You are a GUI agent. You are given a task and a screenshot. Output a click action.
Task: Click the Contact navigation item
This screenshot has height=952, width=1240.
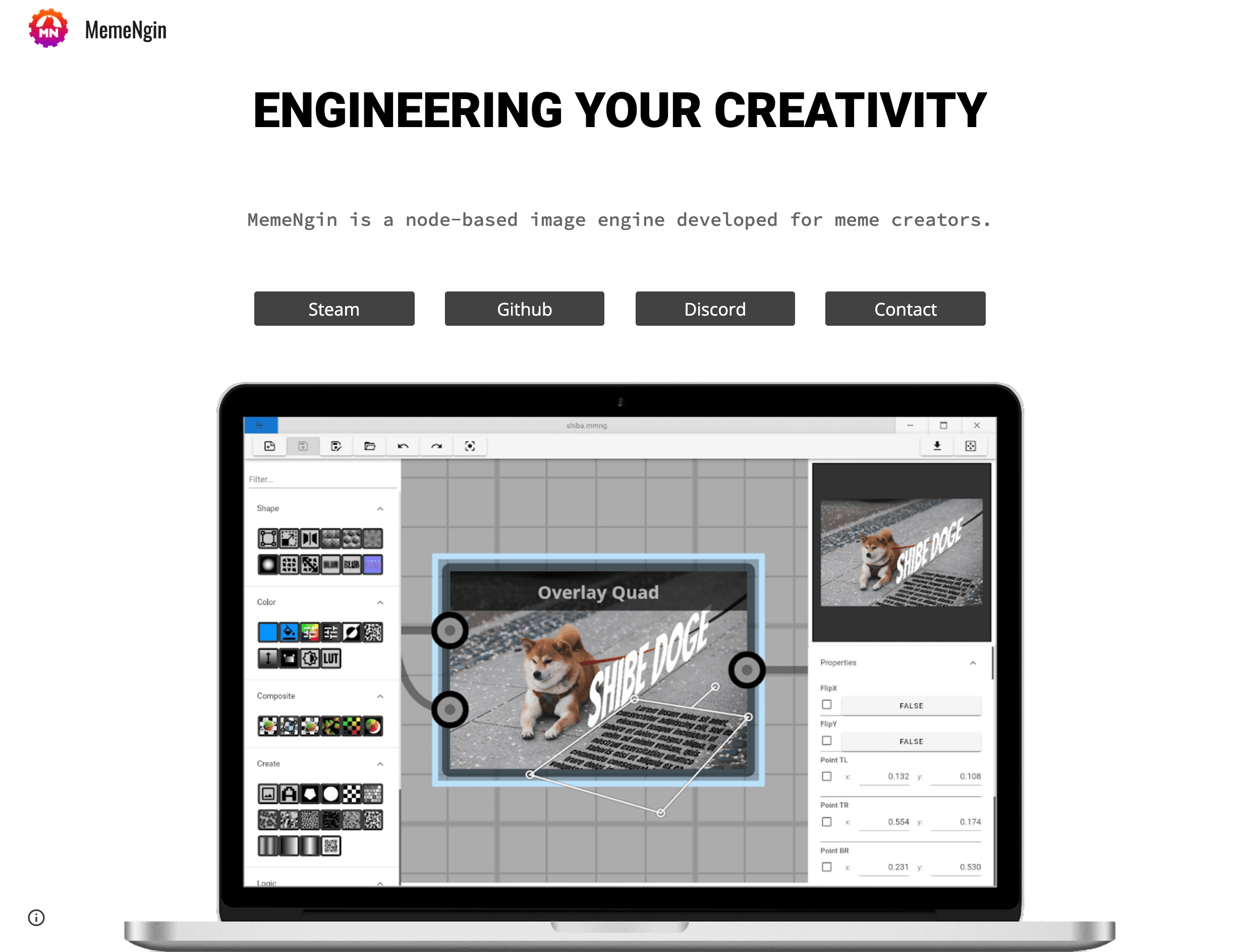tap(905, 308)
